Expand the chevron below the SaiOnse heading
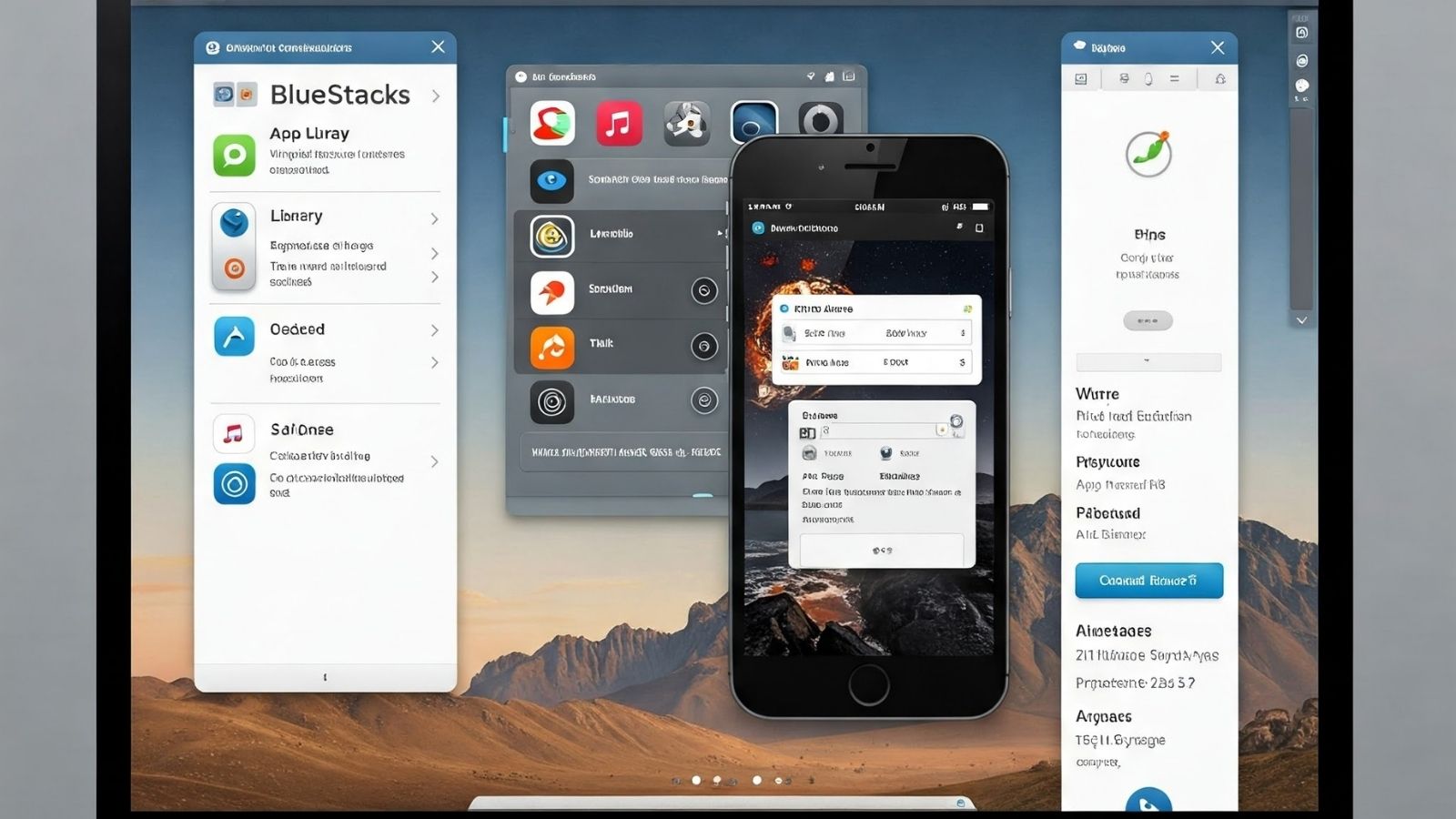Image resolution: width=1456 pixels, height=819 pixels. (x=435, y=461)
